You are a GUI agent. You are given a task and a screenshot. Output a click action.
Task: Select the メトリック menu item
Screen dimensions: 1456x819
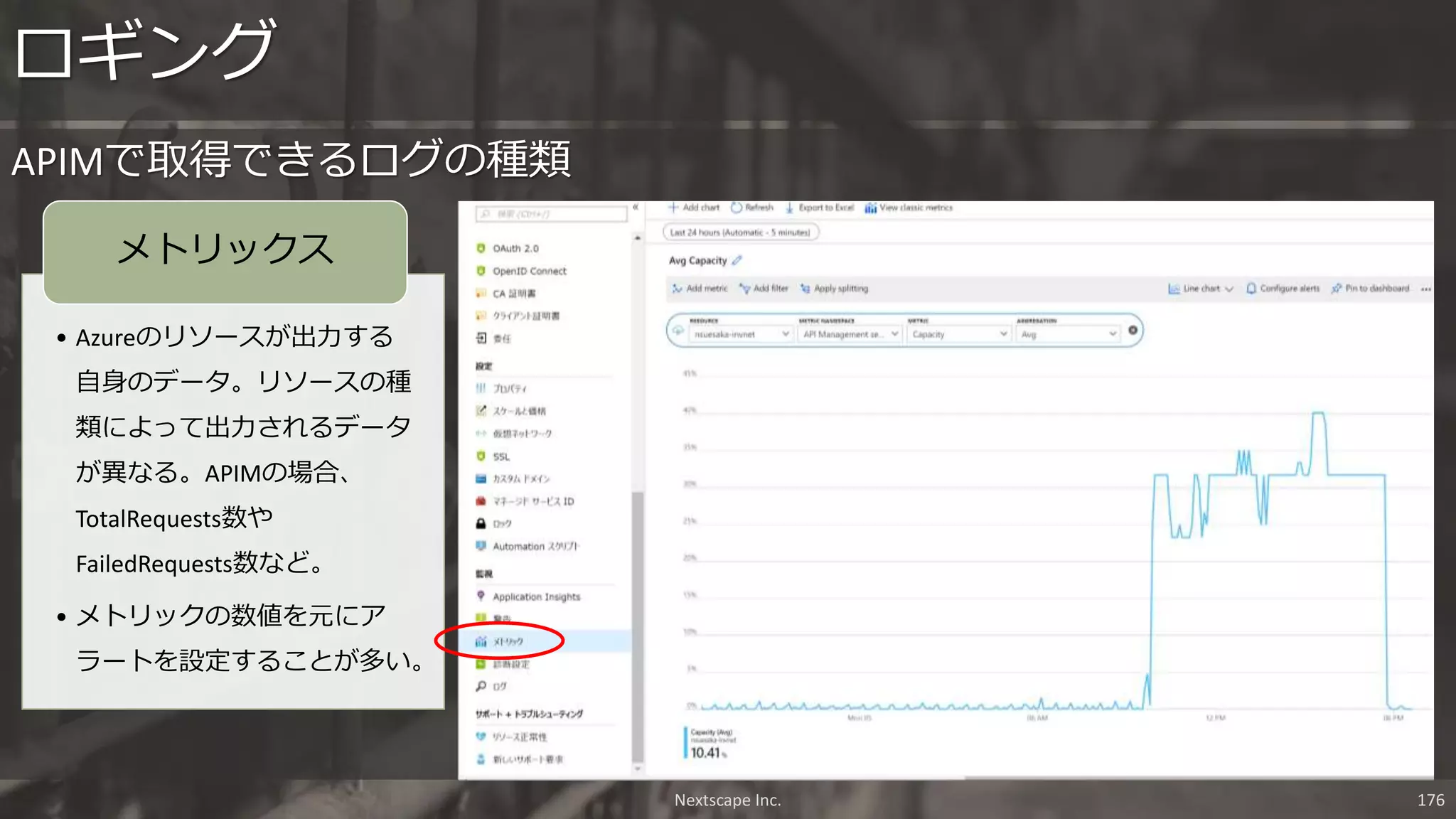[x=547, y=641]
